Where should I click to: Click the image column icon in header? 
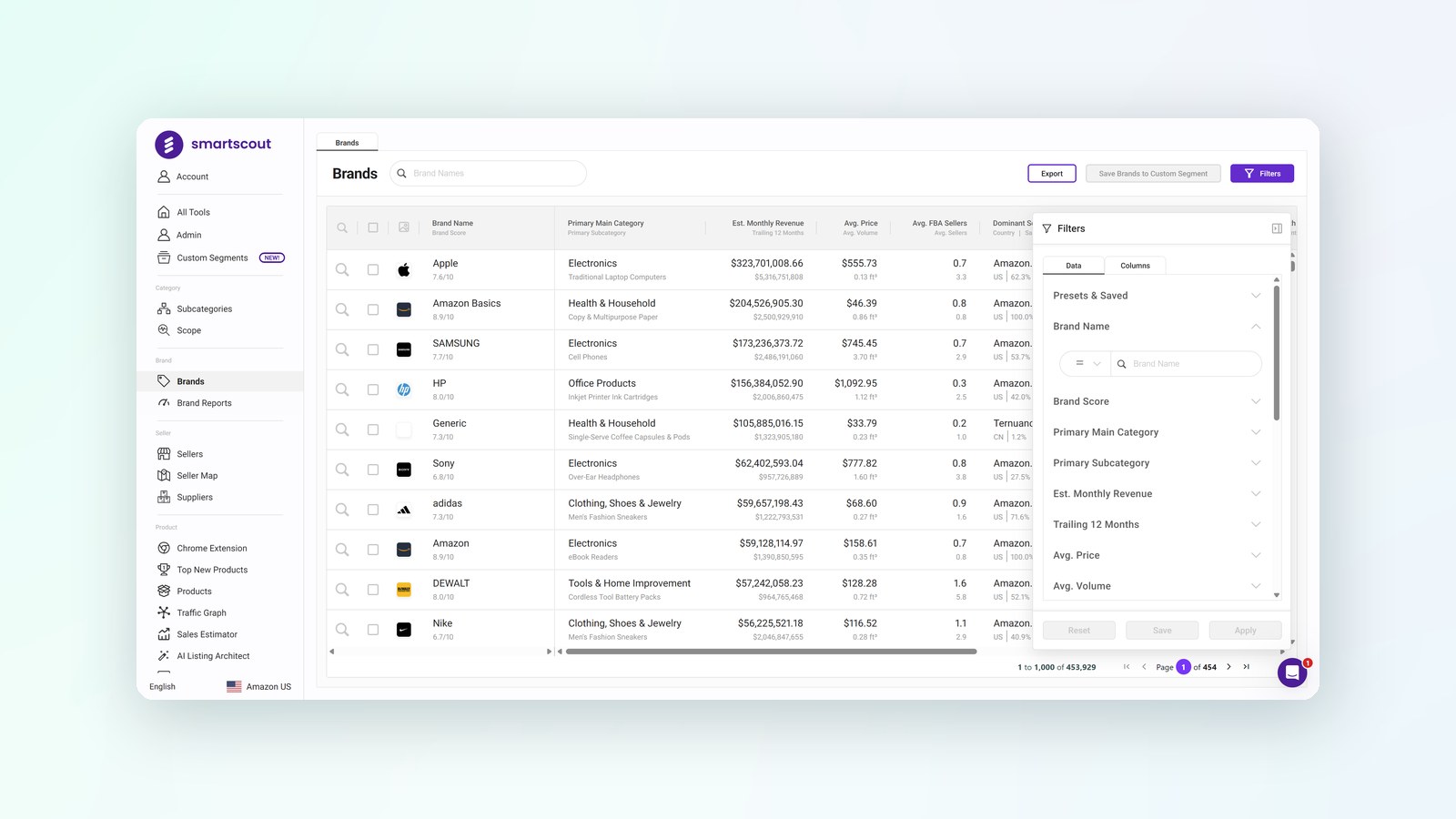pyautogui.click(x=404, y=227)
